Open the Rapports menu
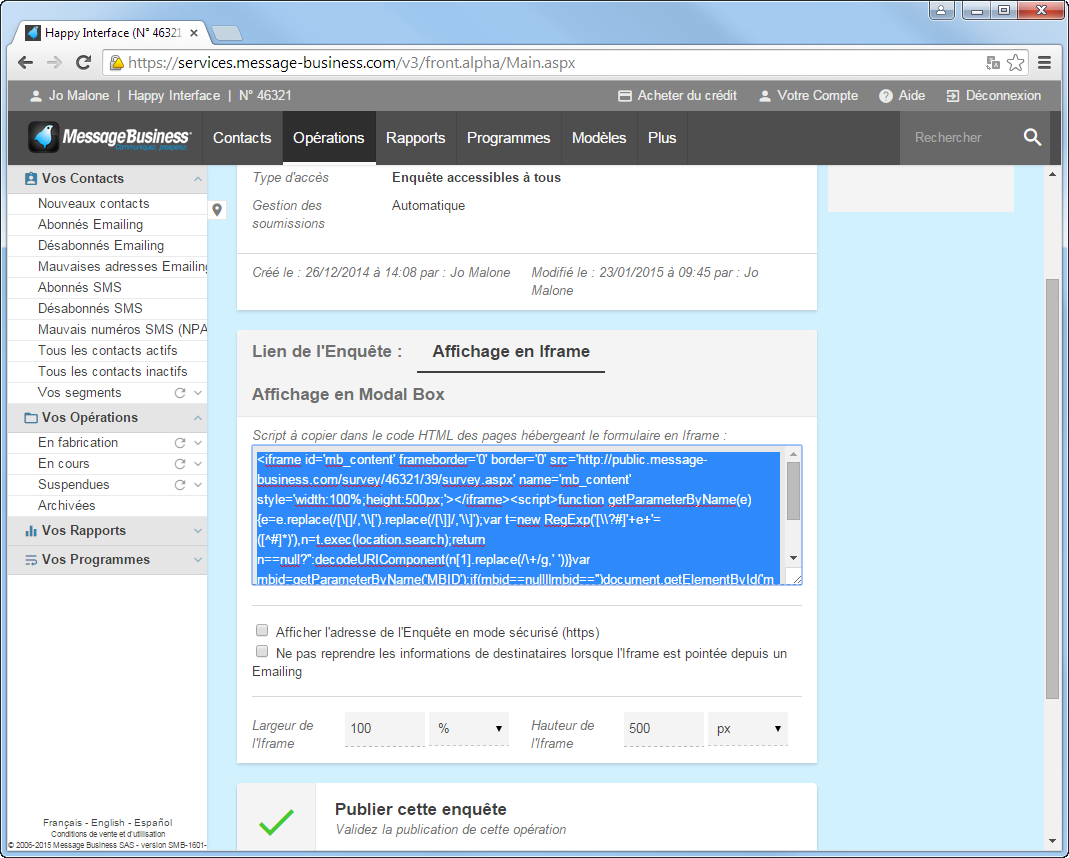The width and height of the screenshot is (1069, 858). 415,138
